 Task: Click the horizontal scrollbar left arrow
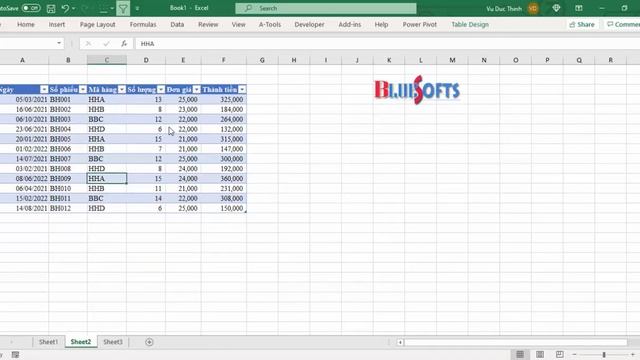coord(400,342)
